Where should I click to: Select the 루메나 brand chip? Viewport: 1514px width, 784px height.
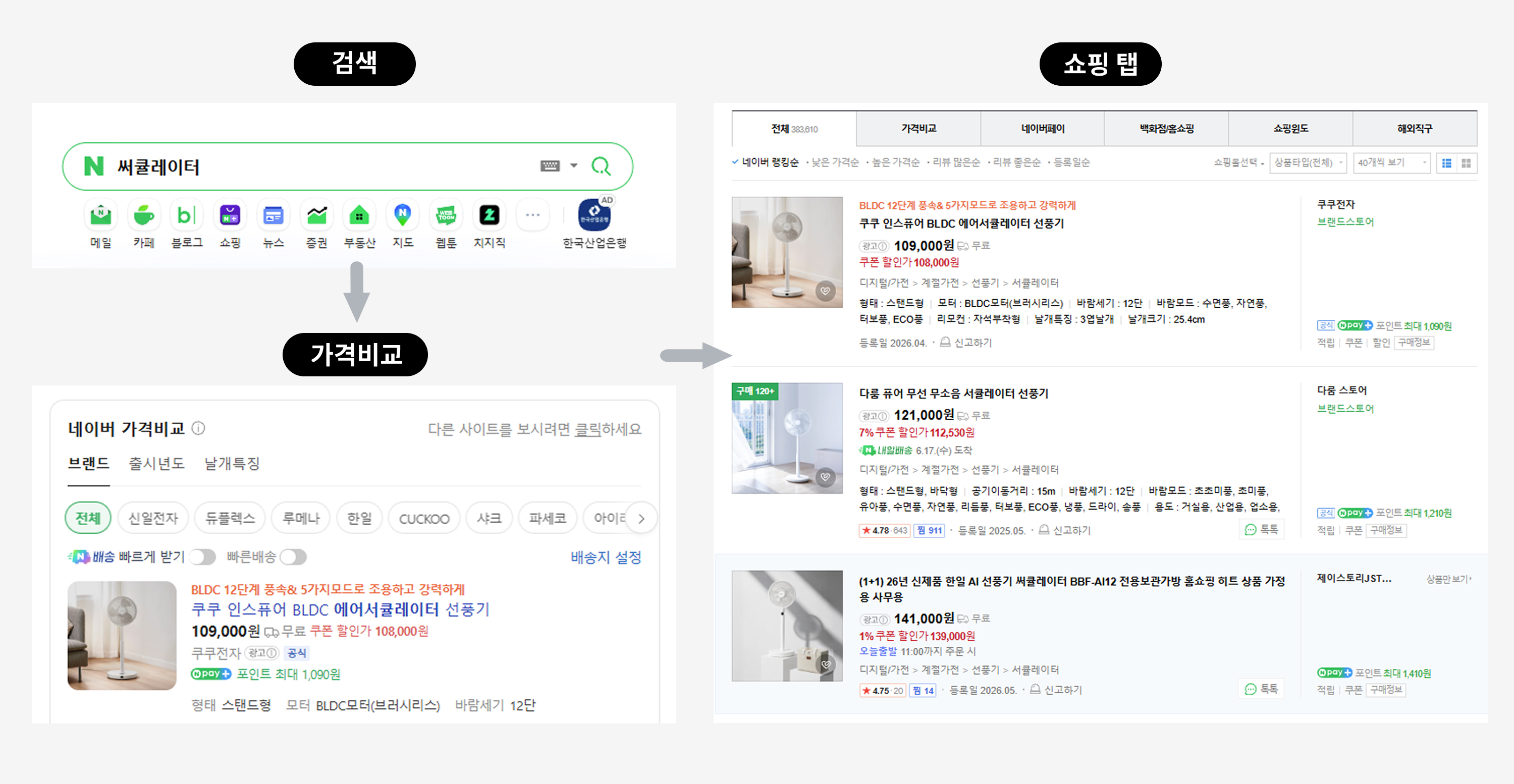pos(301,518)
